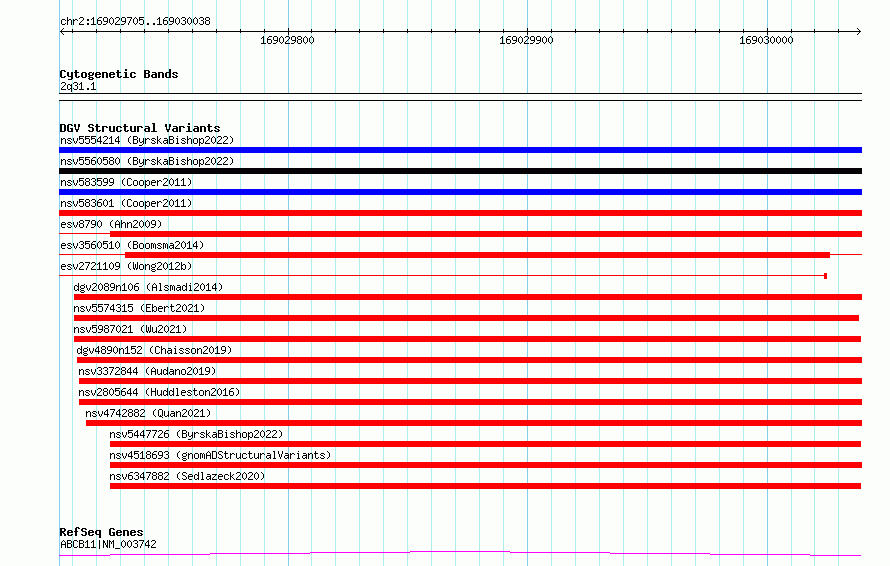Click esv2721109 (Wong2012b) label
Screen dimensions: 890x566
(x=126, y=266)
